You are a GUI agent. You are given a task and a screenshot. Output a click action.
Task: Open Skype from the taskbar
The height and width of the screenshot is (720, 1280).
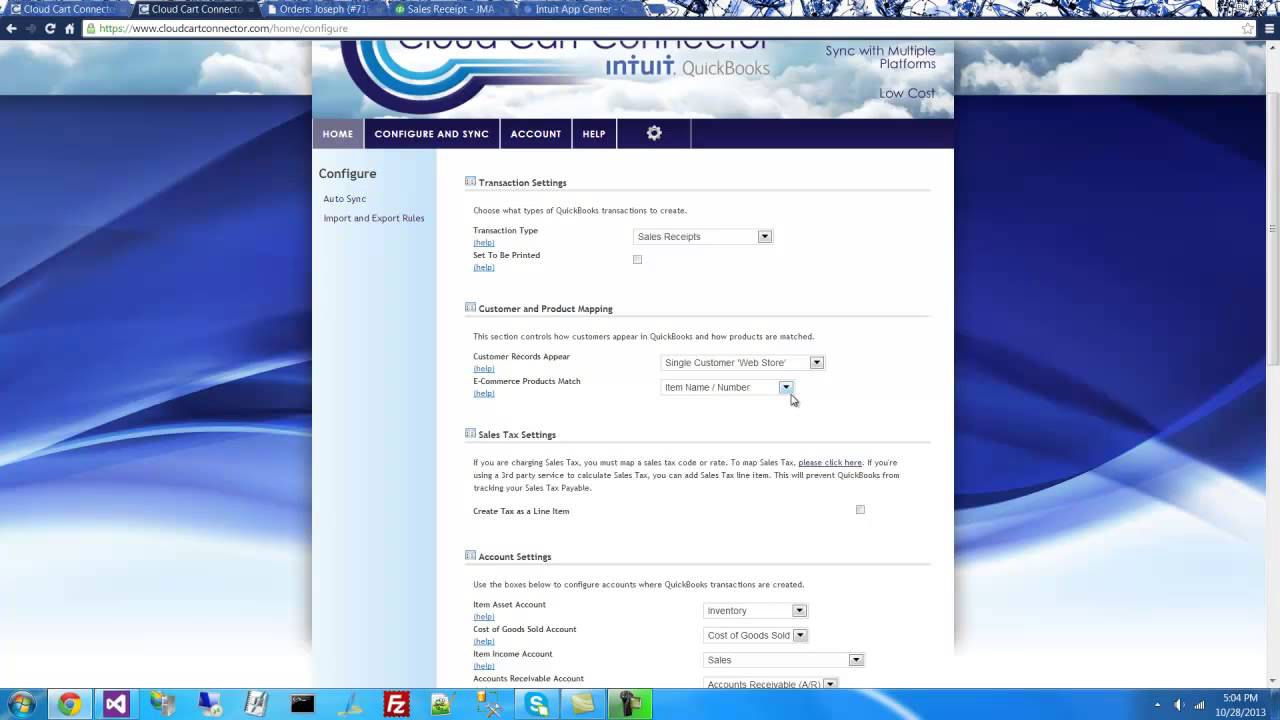(x=537, y=704)
